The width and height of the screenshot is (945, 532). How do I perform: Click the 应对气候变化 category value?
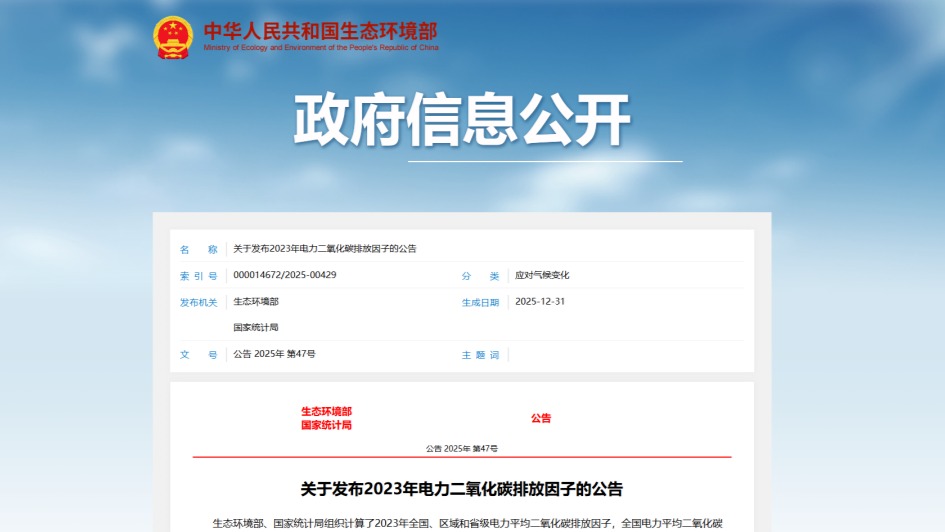click(541, 275)
